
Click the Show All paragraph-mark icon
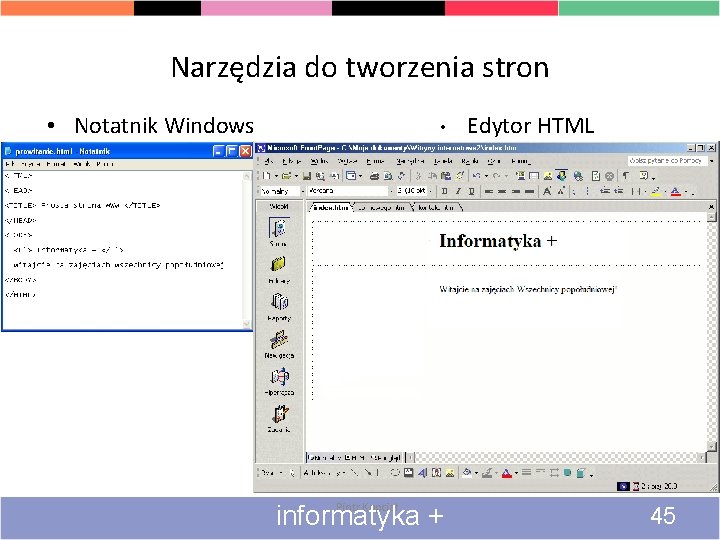click(x=626, y=176)
